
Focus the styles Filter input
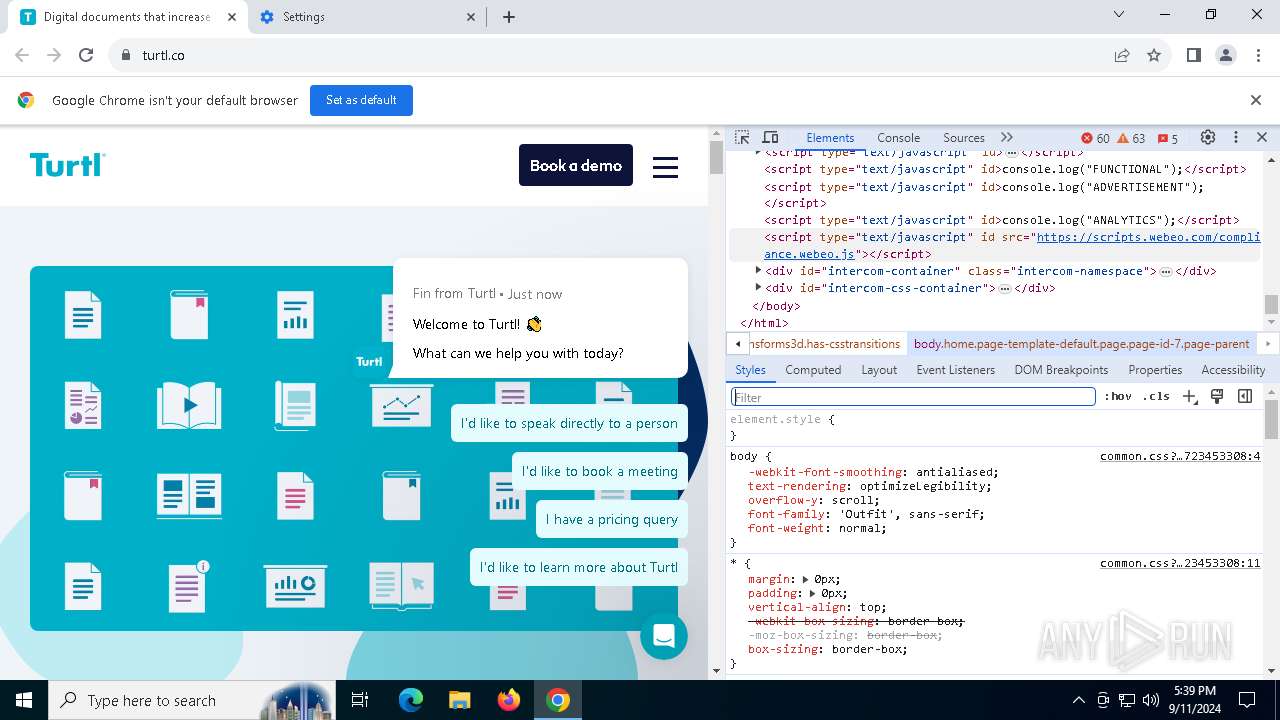coord(913,397)
